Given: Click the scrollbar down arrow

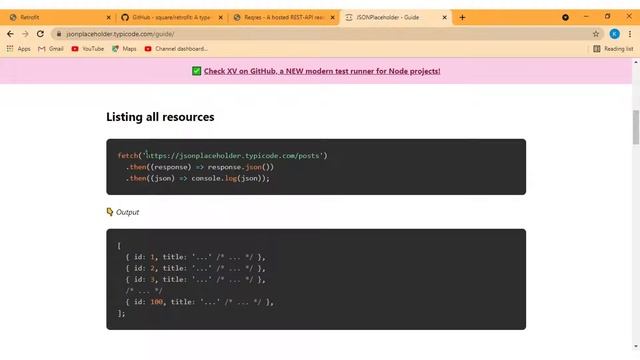Looking at the screenshot, I should [x=636, y=347].
